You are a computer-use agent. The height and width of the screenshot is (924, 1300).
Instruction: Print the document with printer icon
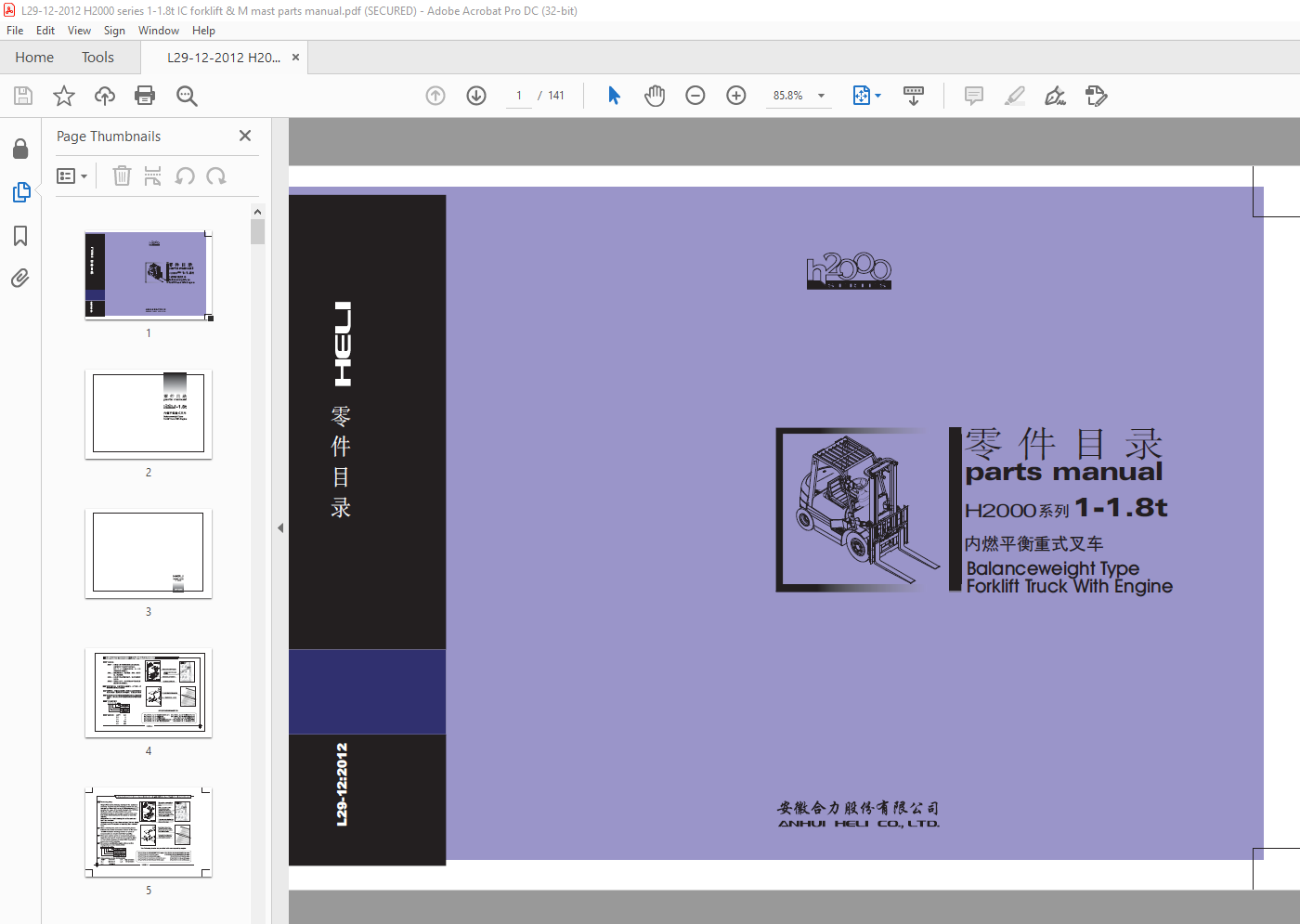click(145, 96)
